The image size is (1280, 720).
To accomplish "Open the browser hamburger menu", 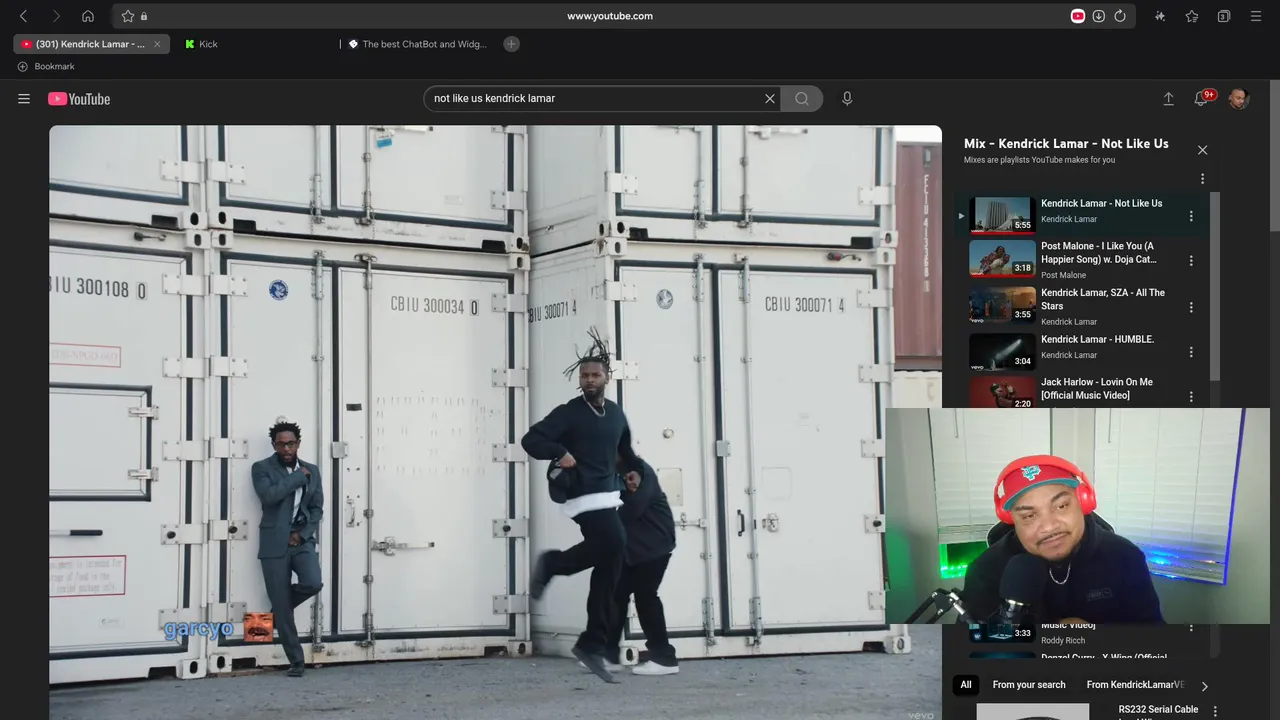I will point(1256,16).
